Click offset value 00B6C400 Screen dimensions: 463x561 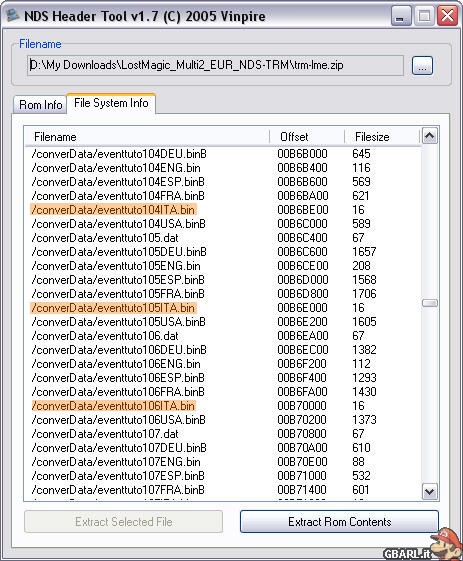click(x=302, y=238)
